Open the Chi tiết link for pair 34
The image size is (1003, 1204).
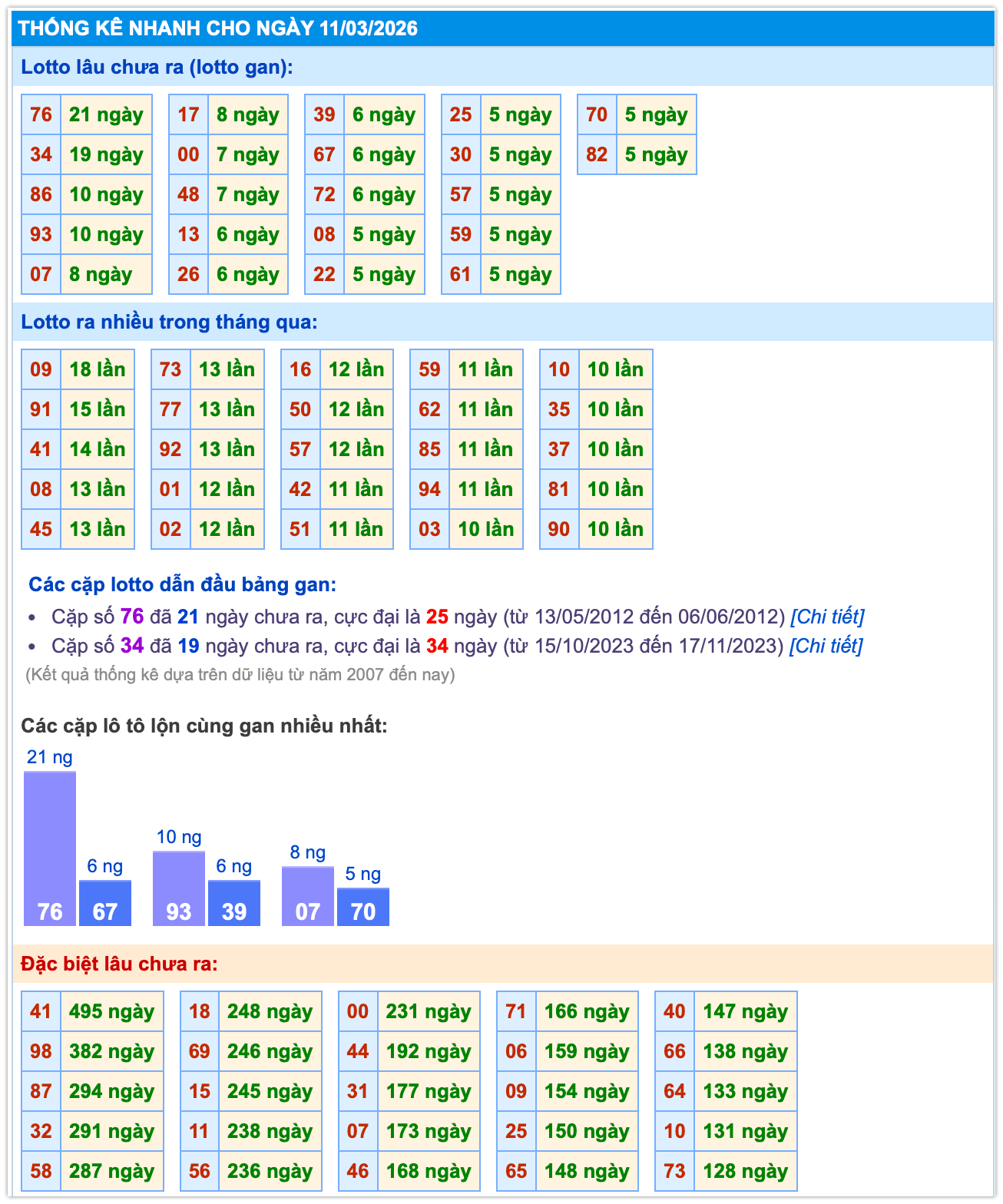(x=826, y=646)
